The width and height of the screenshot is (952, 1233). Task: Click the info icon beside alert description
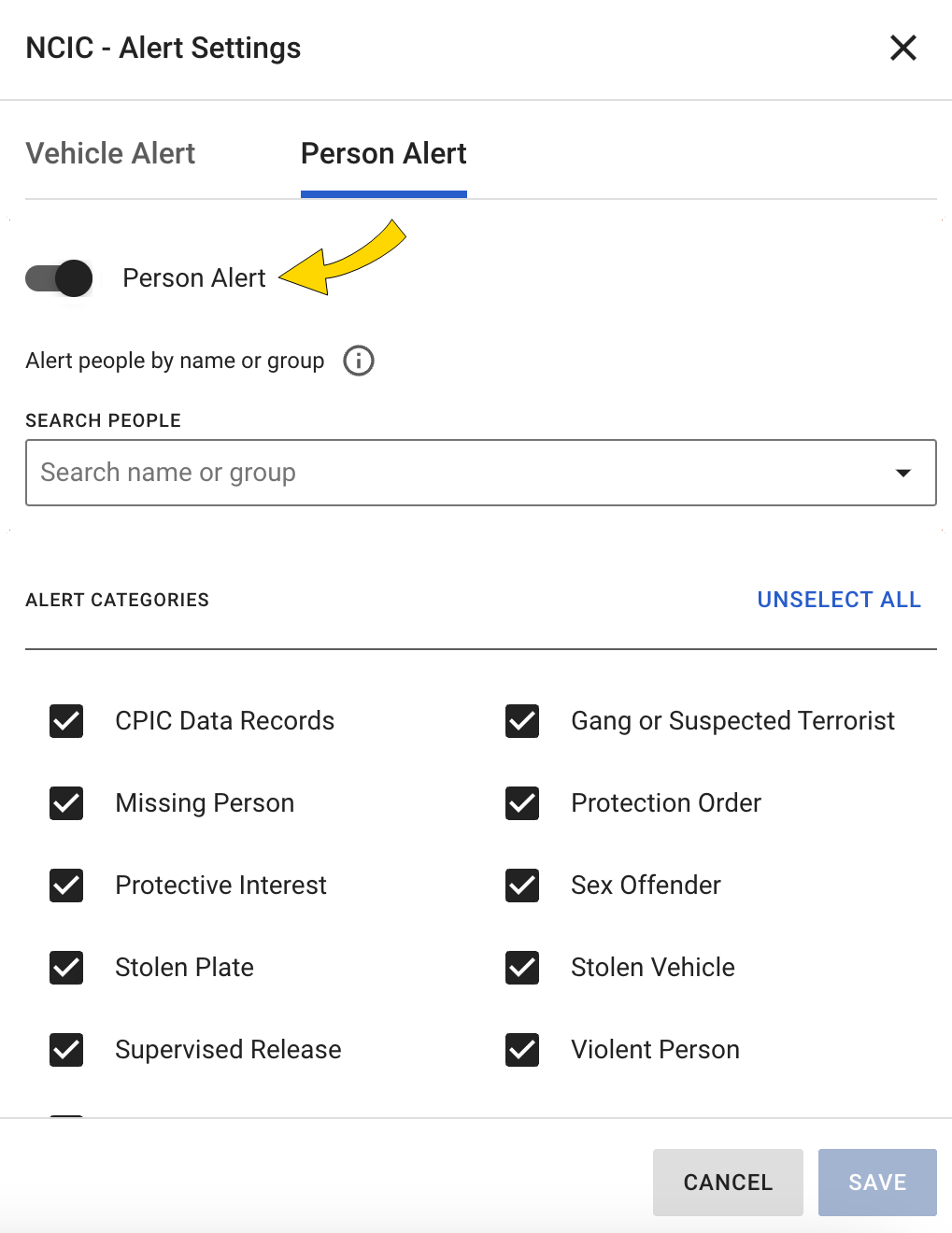(359, 361)
